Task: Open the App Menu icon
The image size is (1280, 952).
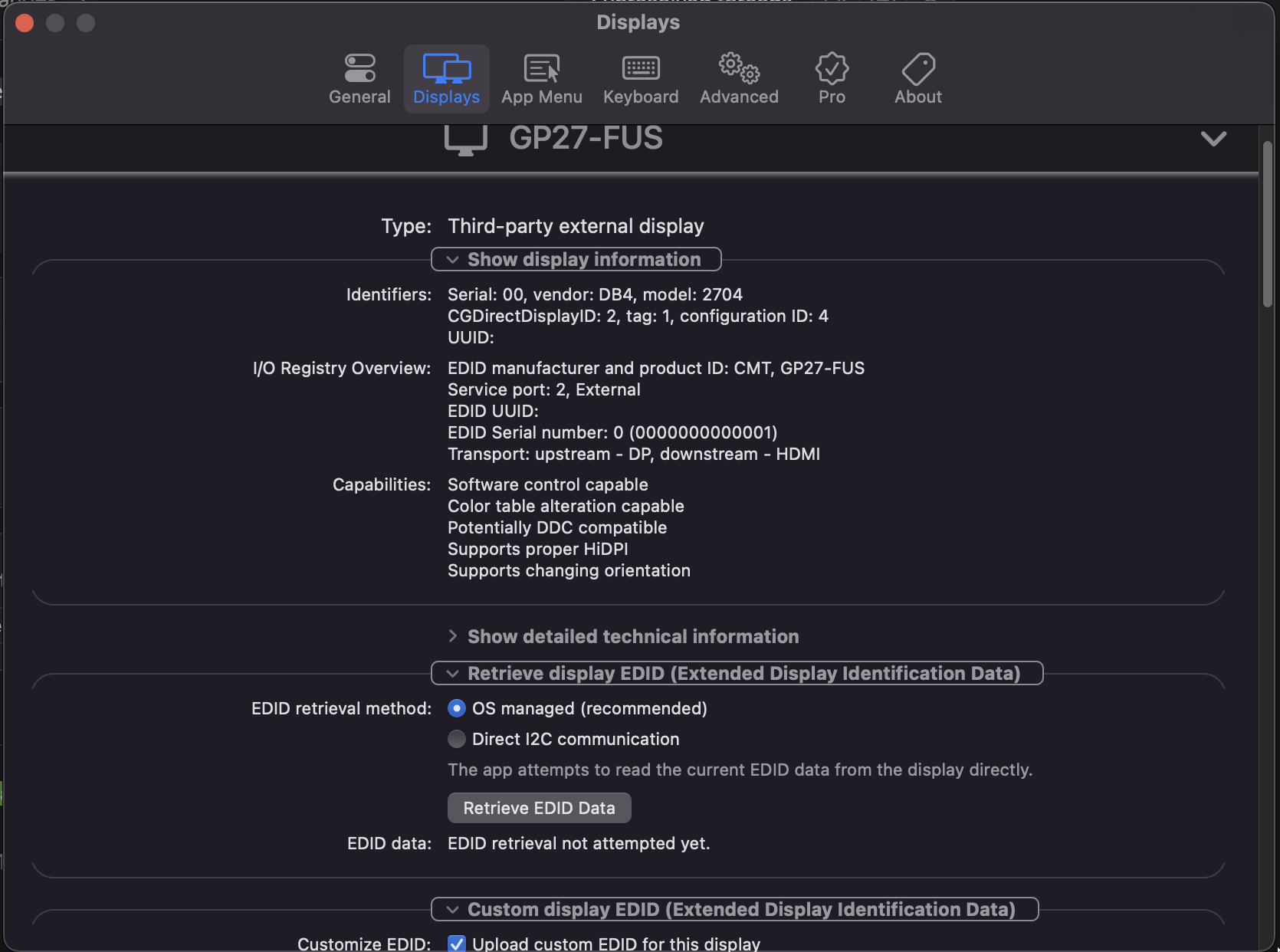Action: click(541, 68)
